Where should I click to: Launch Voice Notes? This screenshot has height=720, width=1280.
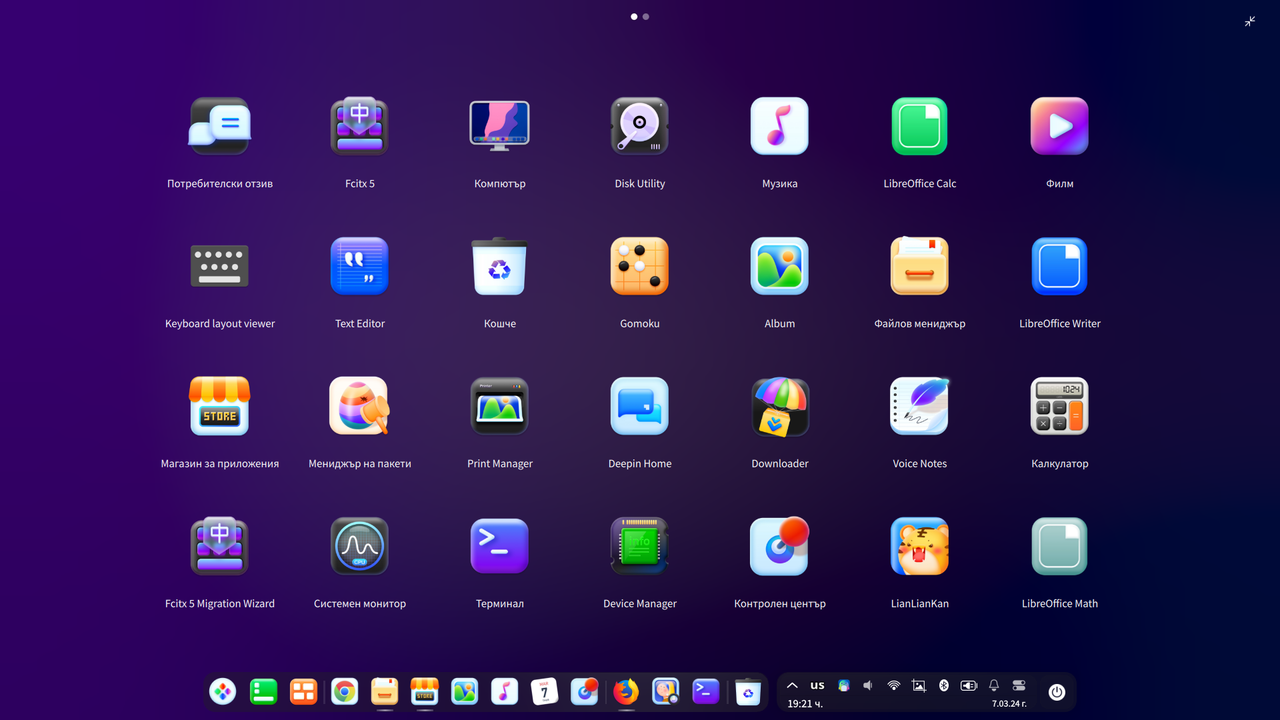[x=920, y=406]
